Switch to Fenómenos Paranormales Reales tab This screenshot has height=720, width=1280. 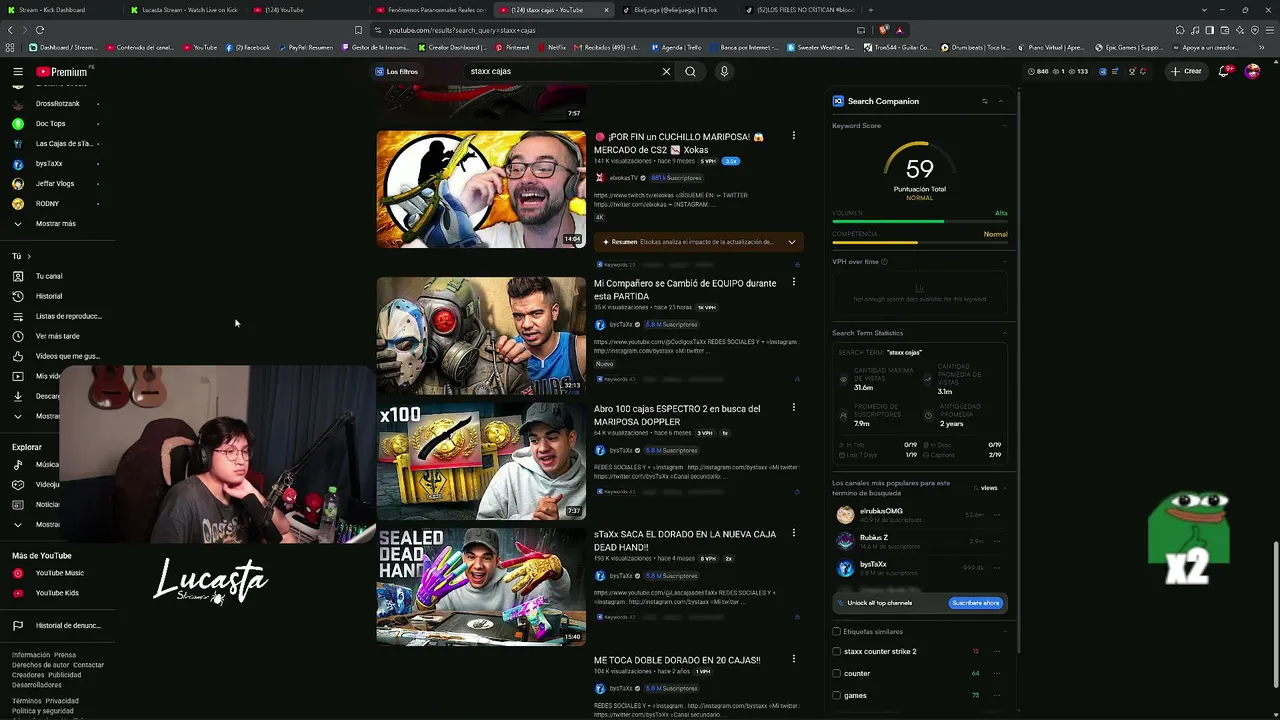point(430,10)
